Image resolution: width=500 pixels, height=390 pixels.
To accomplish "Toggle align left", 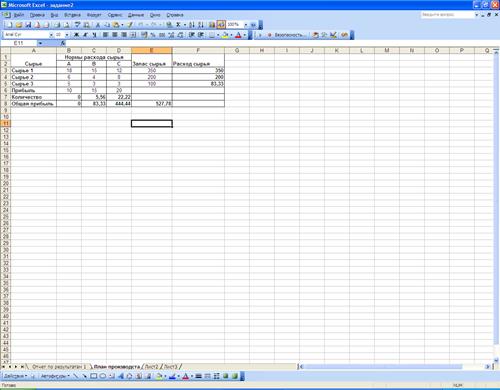I will pos(106,35).
